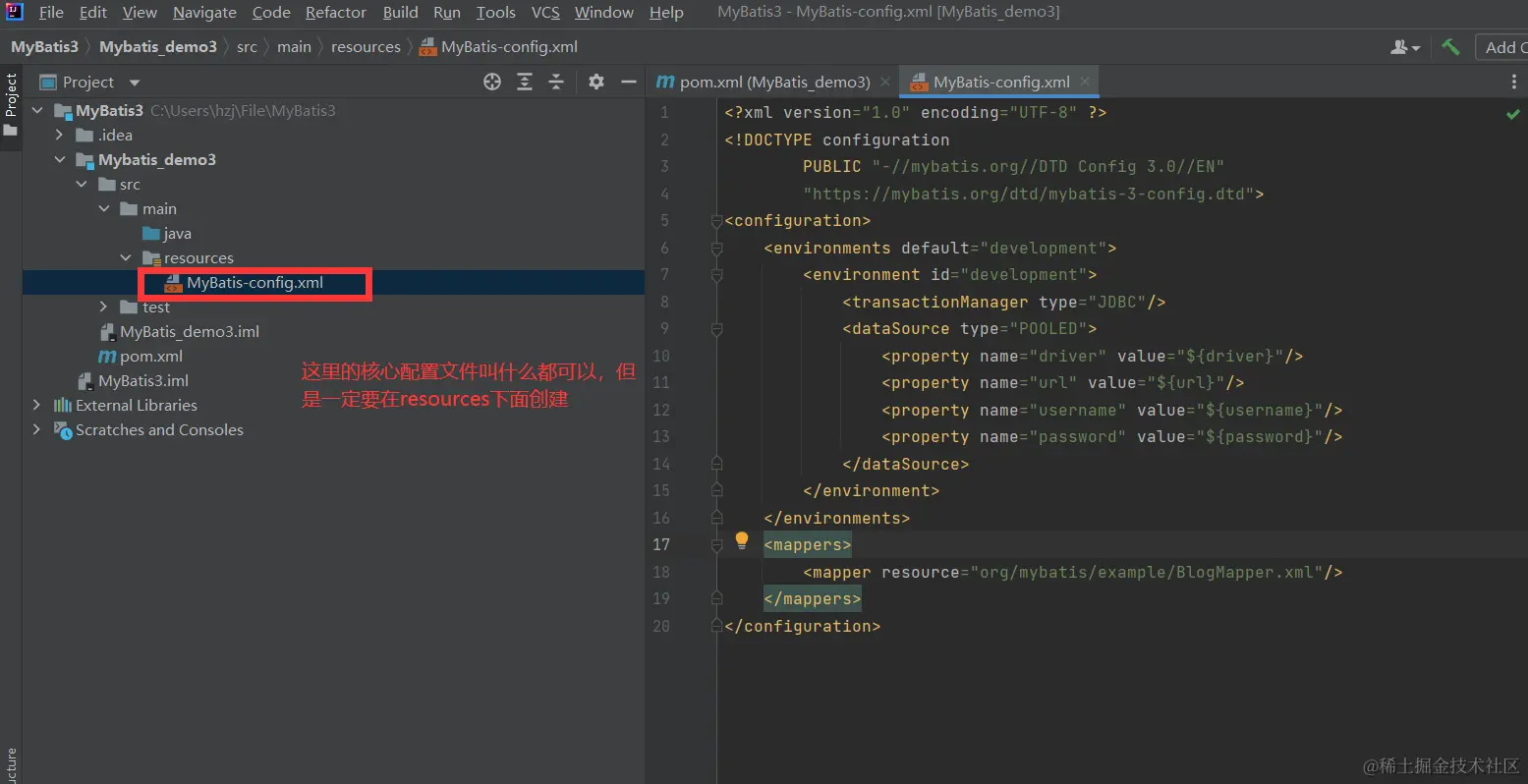Open the VCS menu
Image resolution: width=1528 pixels, height=784 pixels.
[545, 12]
